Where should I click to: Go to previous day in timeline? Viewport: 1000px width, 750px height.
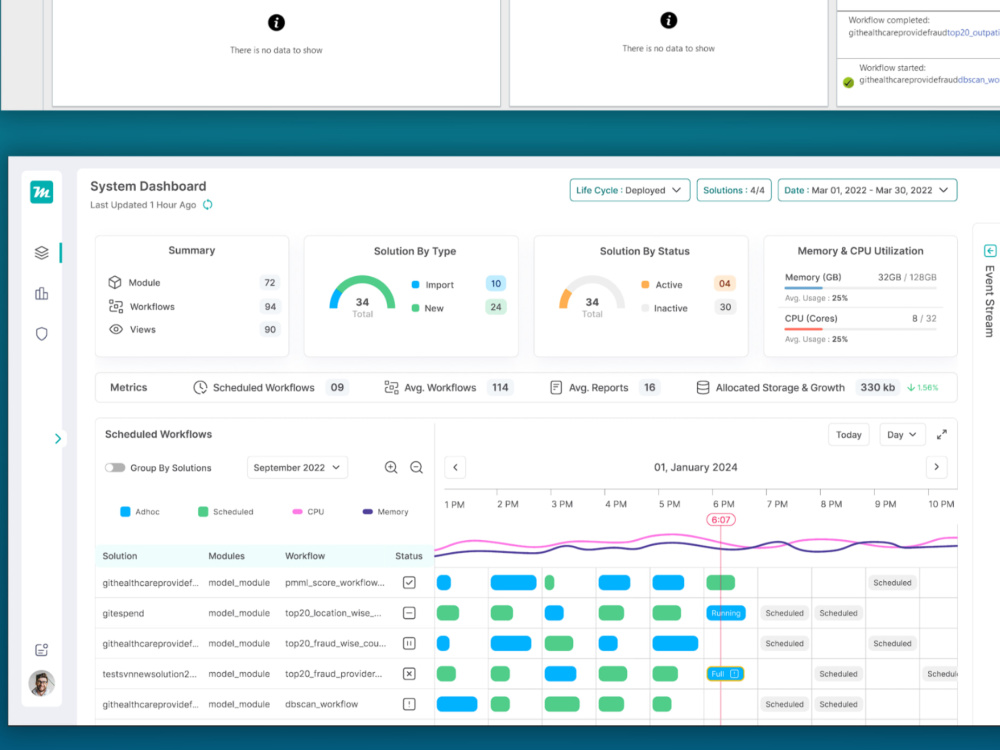click(455, 467)
